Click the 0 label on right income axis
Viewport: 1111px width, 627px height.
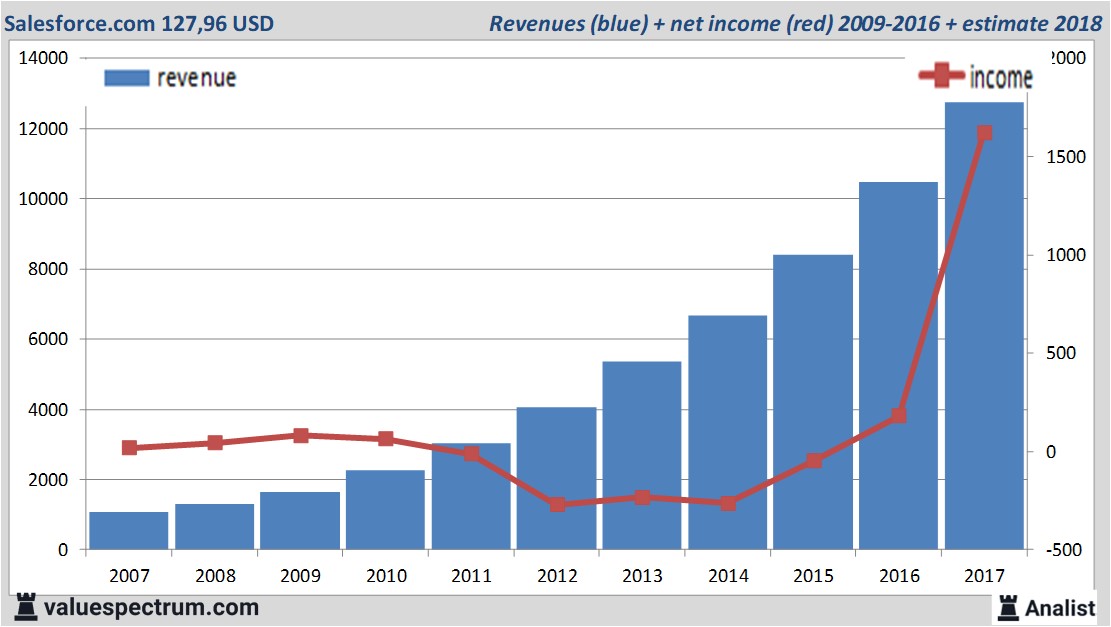point(1051,451)
